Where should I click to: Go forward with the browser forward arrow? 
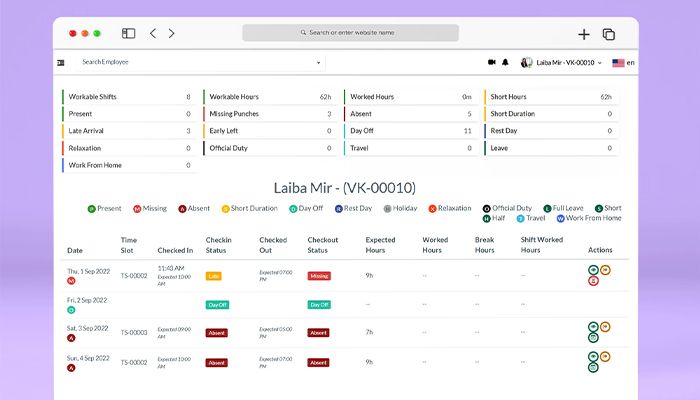(x=171, y=33)
